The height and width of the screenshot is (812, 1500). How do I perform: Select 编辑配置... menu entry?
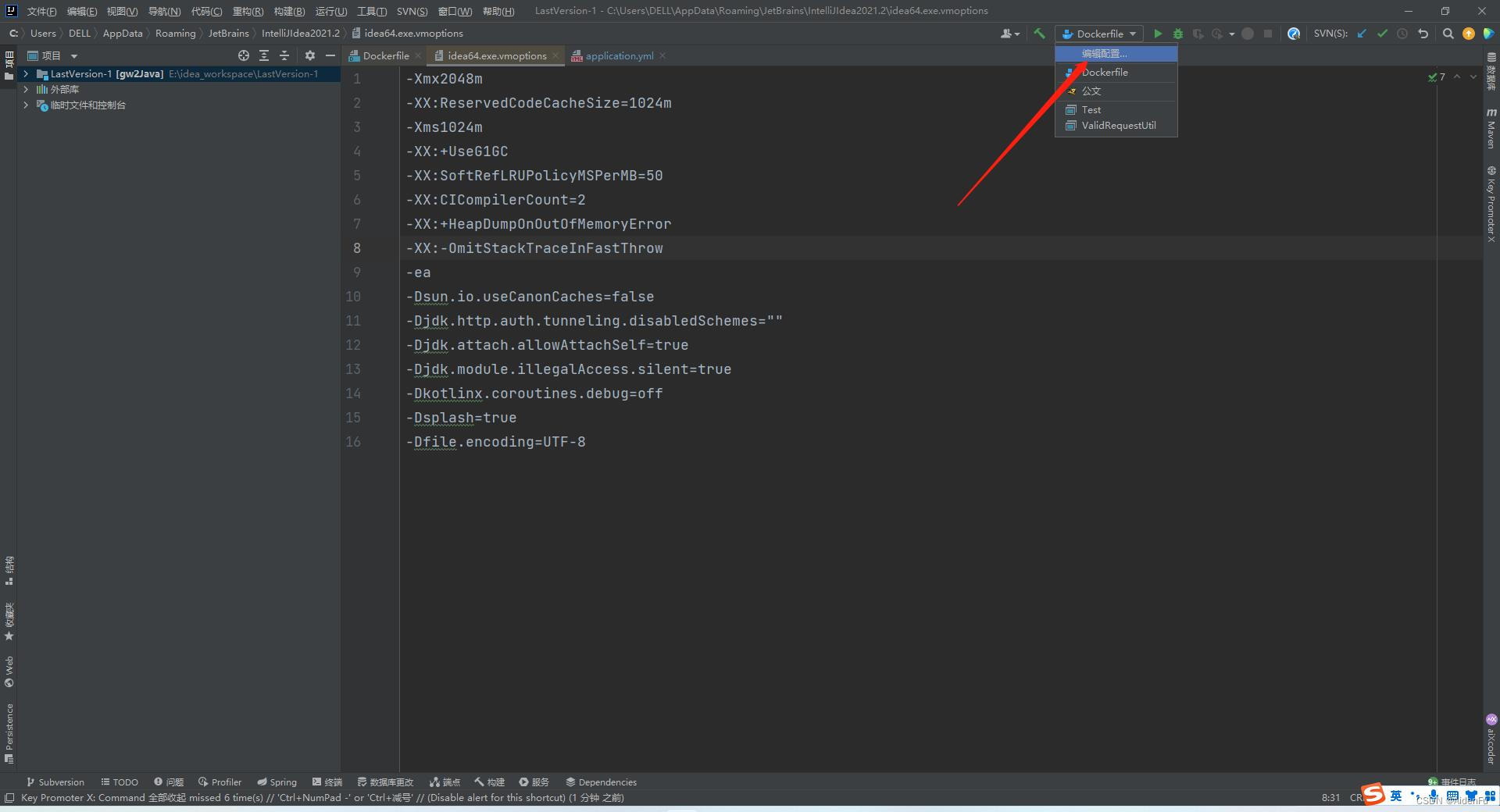(x=1116, y=53)
